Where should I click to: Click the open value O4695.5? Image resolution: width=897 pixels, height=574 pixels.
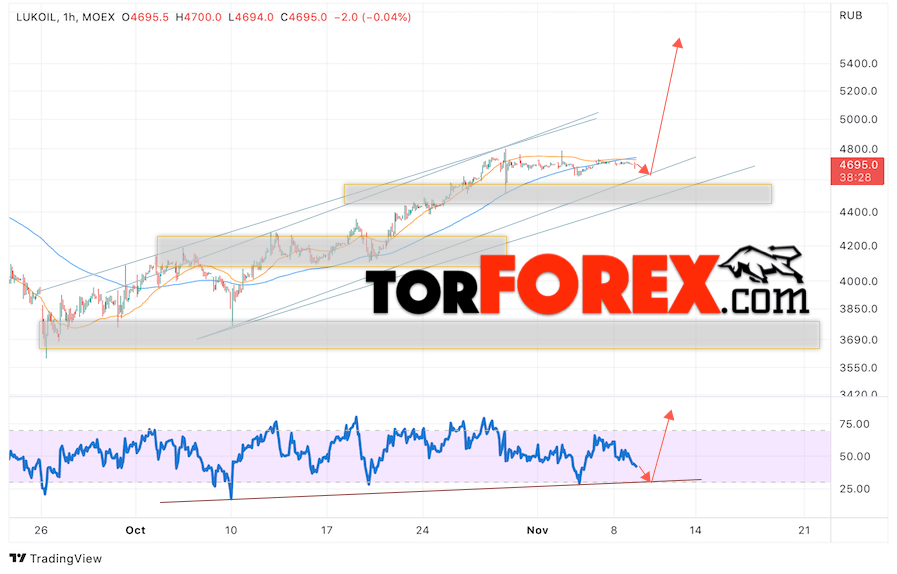pyautogui.click(x=145, y=17)
